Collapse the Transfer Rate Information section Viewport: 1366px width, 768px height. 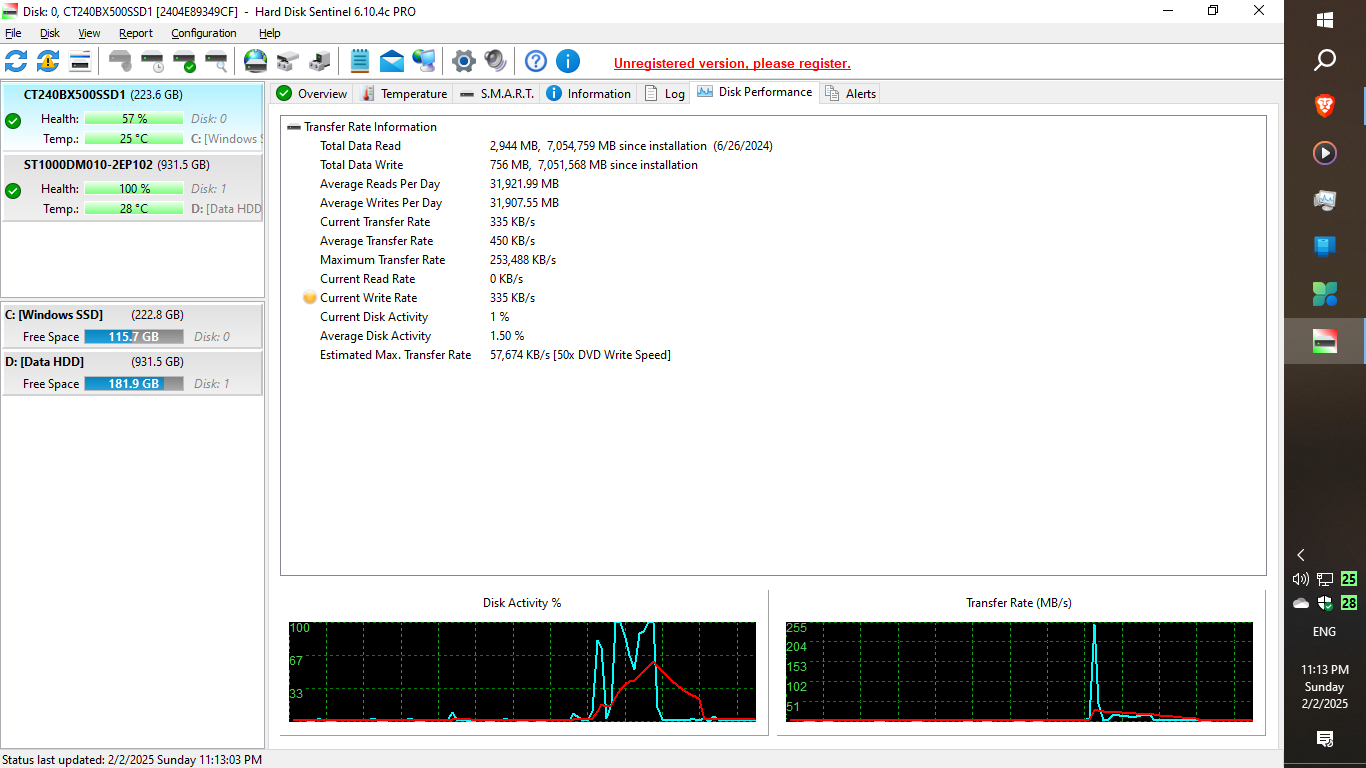(294, 127)
